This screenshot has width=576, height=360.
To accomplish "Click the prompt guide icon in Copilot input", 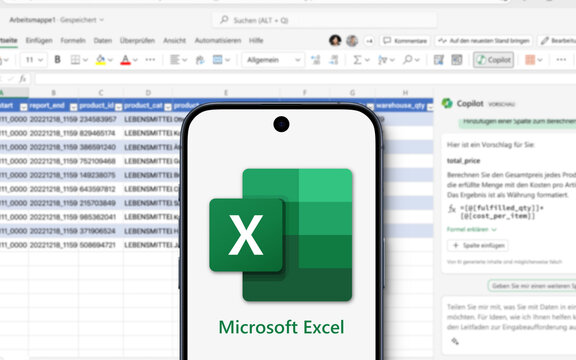I will (x=455, y=341).
